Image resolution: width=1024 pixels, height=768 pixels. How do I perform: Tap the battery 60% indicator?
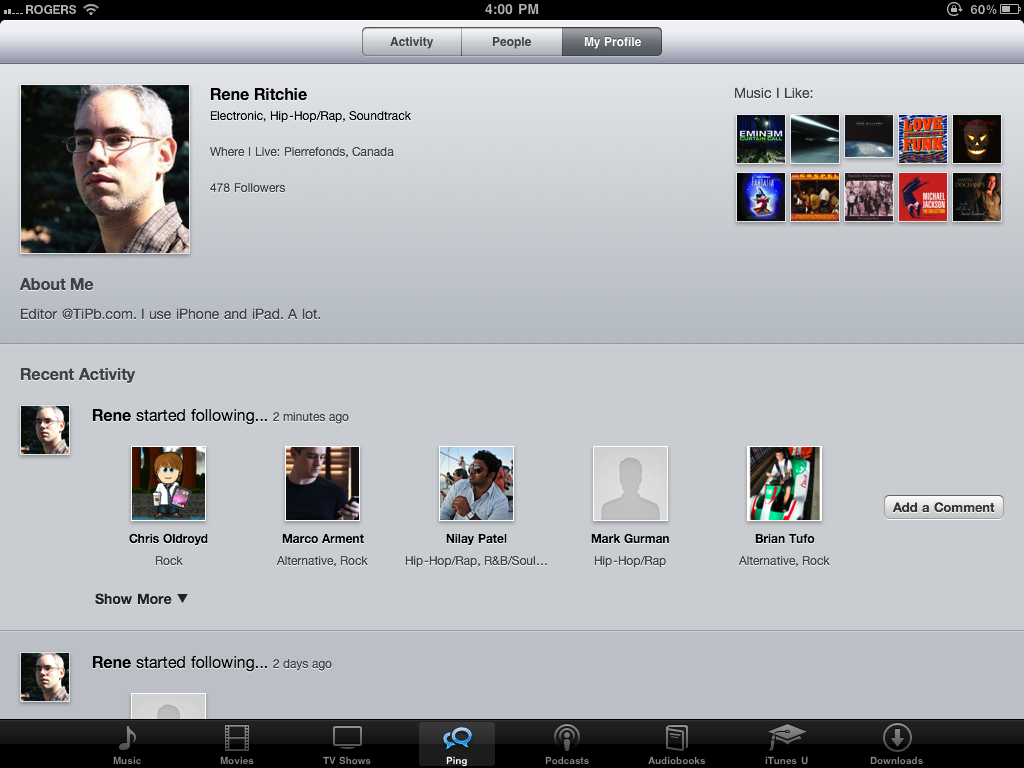pos(995,9)
